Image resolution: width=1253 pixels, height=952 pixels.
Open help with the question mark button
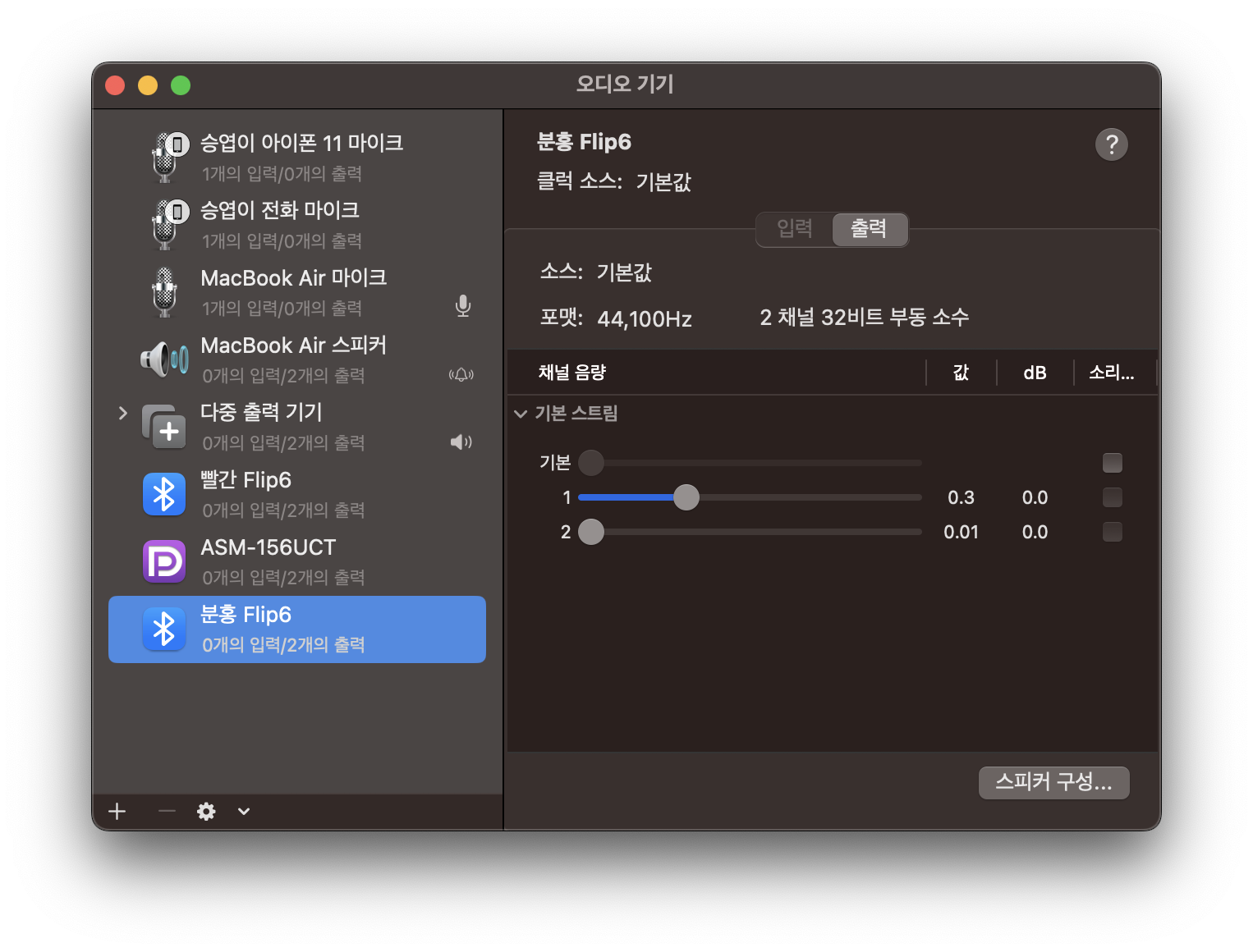pyautogui.click(x=1112, y=144)
